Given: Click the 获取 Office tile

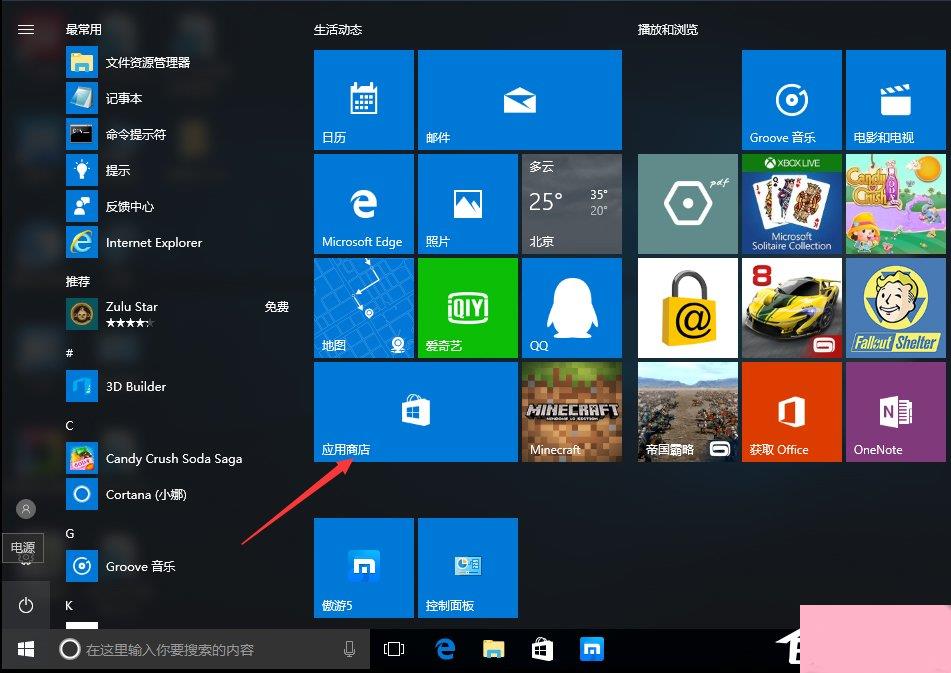Looking at the screenshot, I should click(x=791, y=412).
